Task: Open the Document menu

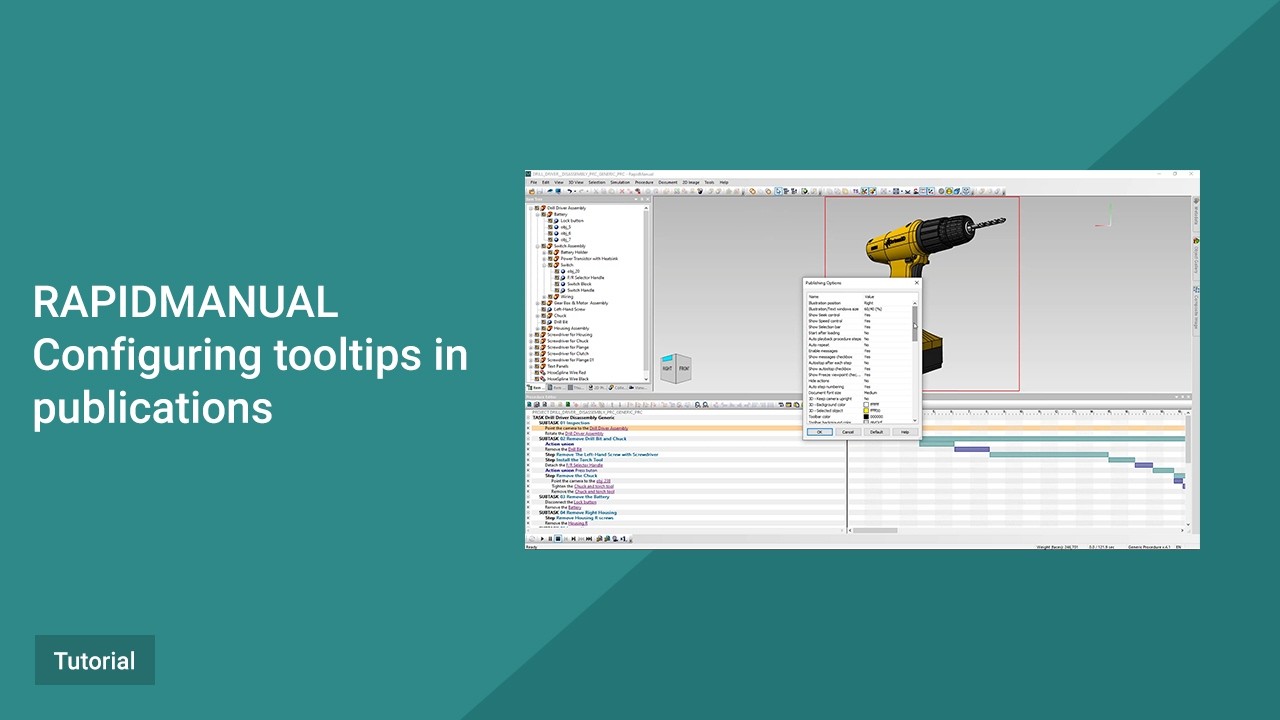Action: tap(668, 182)
